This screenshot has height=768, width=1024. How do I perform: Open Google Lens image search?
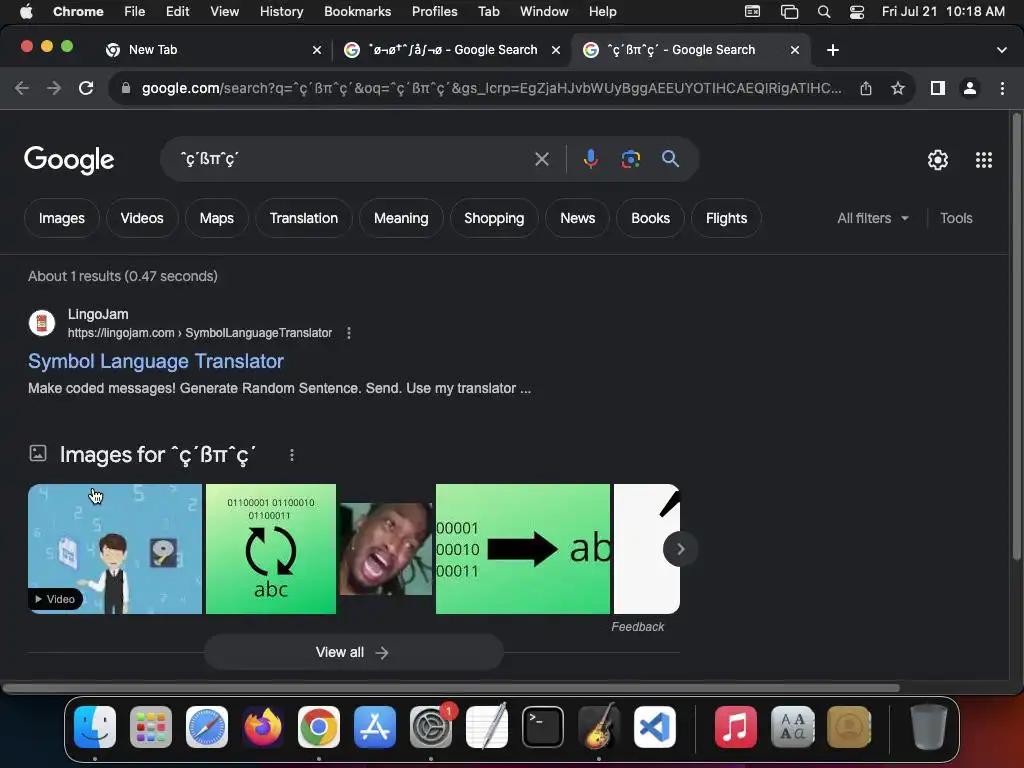tap(630, 159)
